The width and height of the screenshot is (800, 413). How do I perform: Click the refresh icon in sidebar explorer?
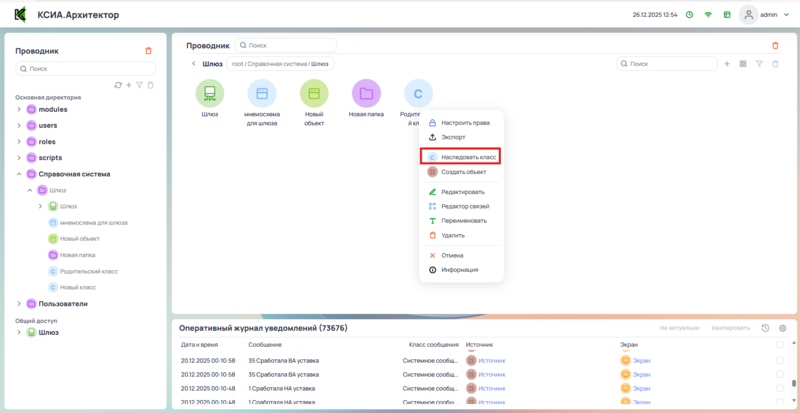(118, 85)
